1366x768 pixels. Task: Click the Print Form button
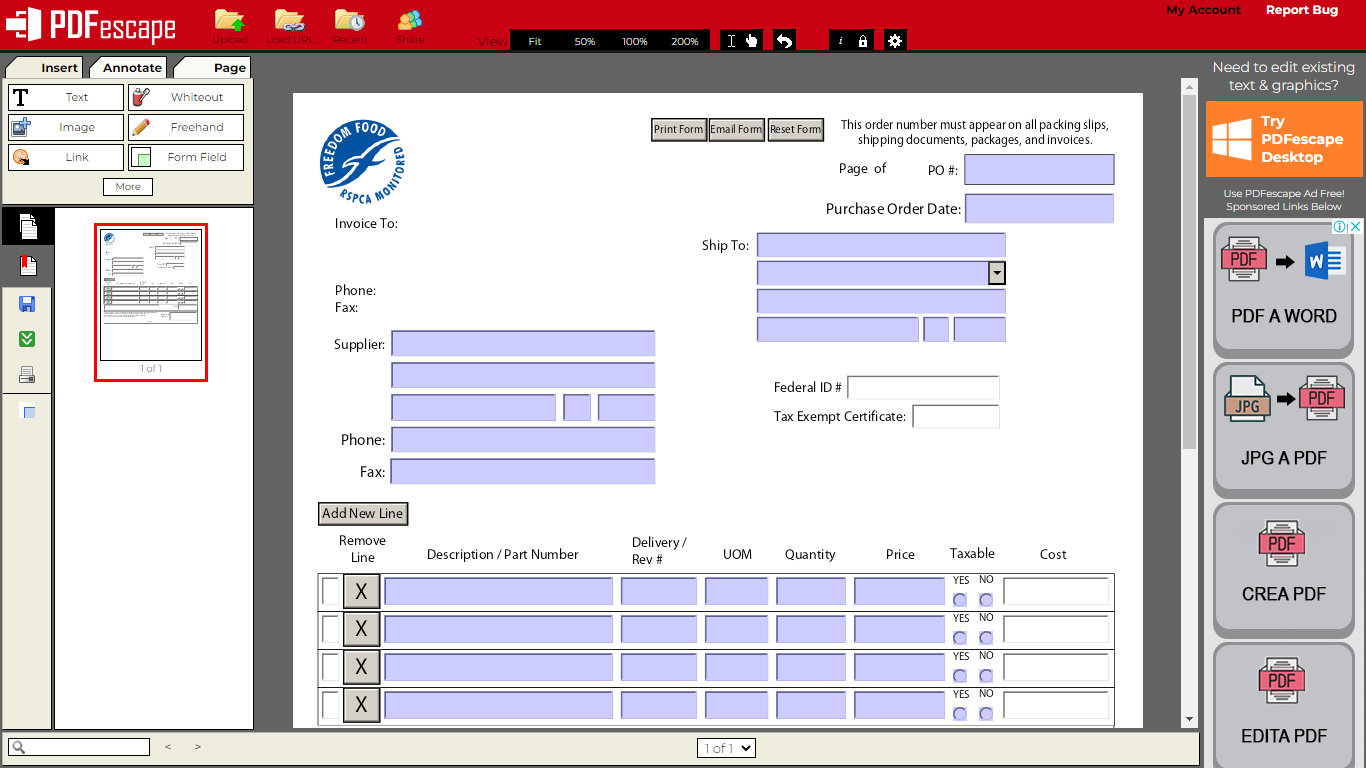679,129
